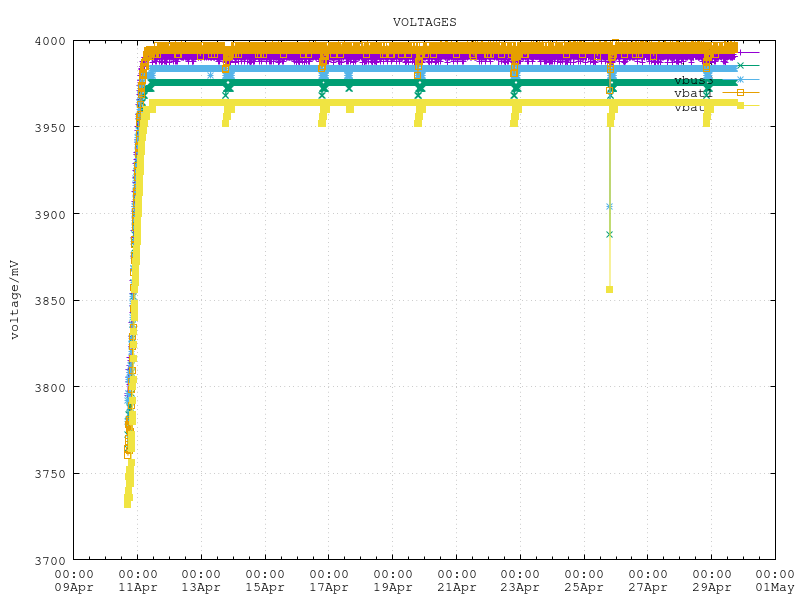Click the 09Apr x-axis date label
Image resolution: width=800 pixels, height=600 pixels.
pyautogui.click(x=74, y=588)
